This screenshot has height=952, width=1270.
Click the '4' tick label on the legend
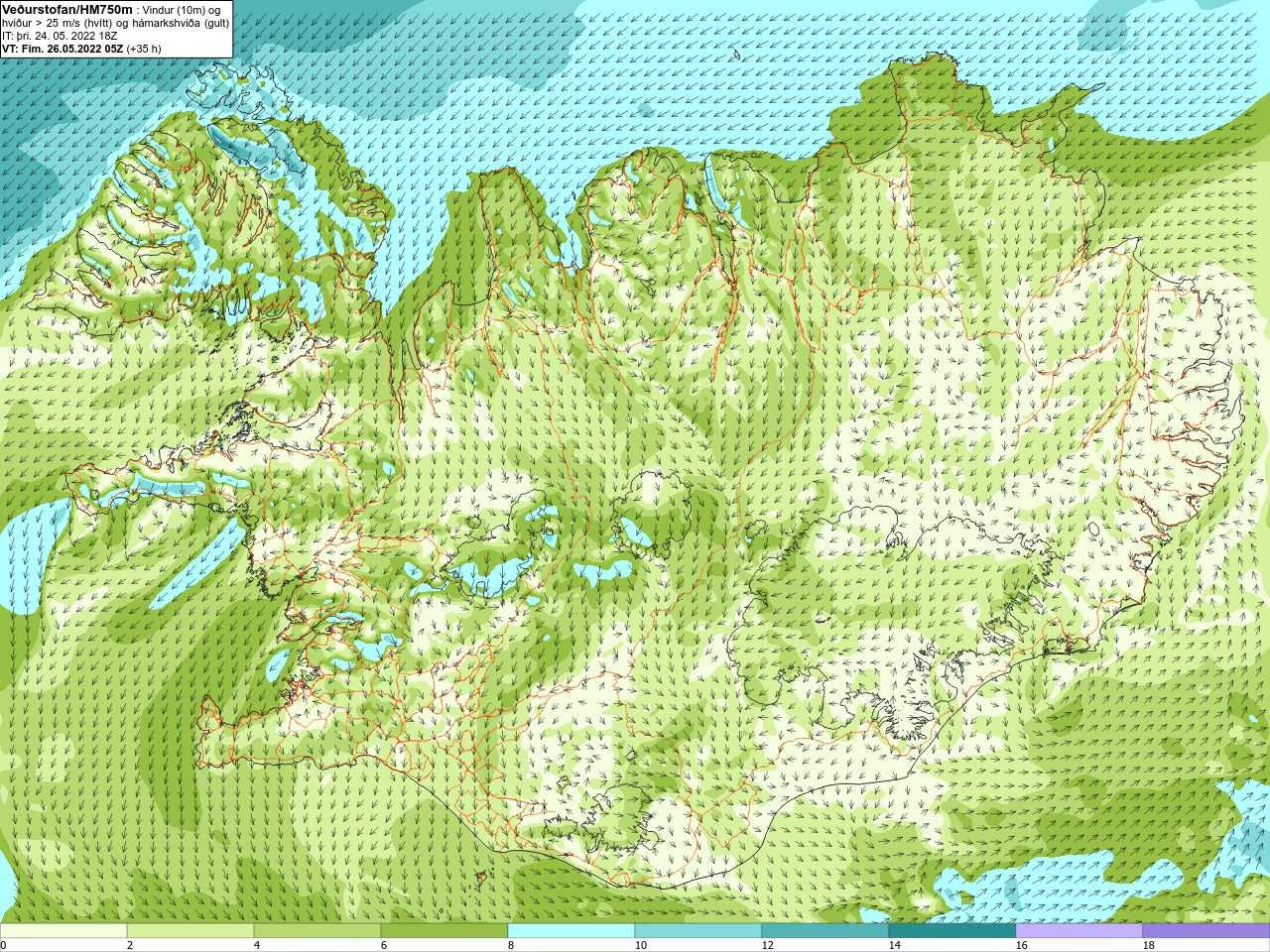pyautogui.click(x=257, y=945)
